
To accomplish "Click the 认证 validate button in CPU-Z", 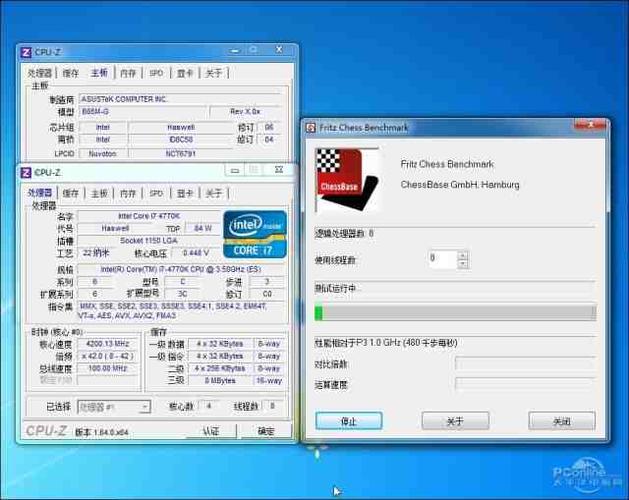I will click(211, 431).
